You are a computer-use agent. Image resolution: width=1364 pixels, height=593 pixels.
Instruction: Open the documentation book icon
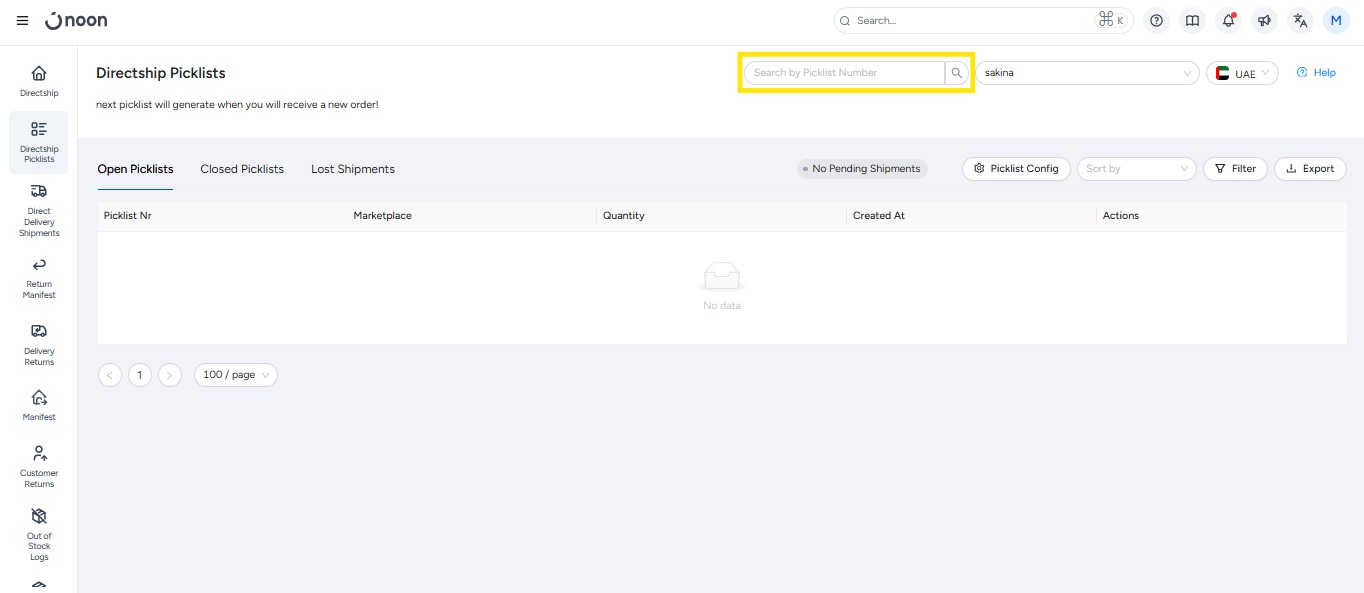click(1192, 21)
